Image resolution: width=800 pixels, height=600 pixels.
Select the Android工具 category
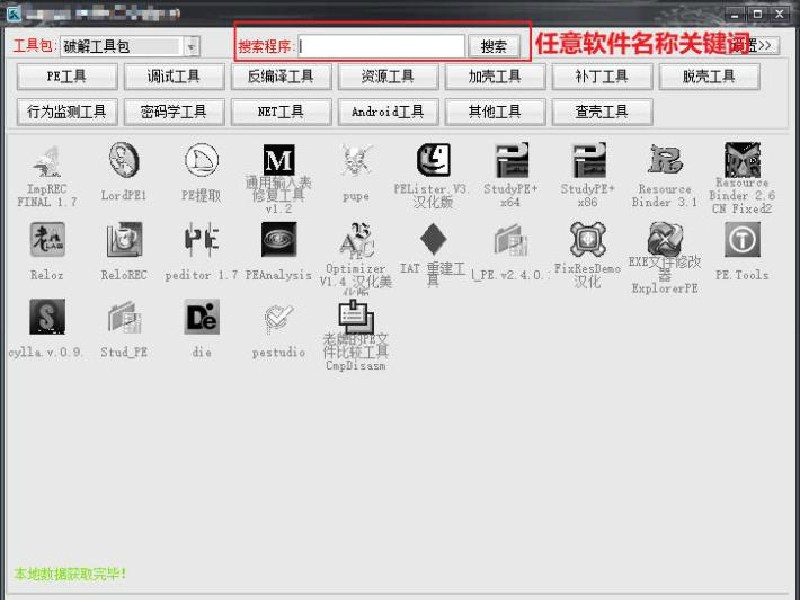click(388, 111)
